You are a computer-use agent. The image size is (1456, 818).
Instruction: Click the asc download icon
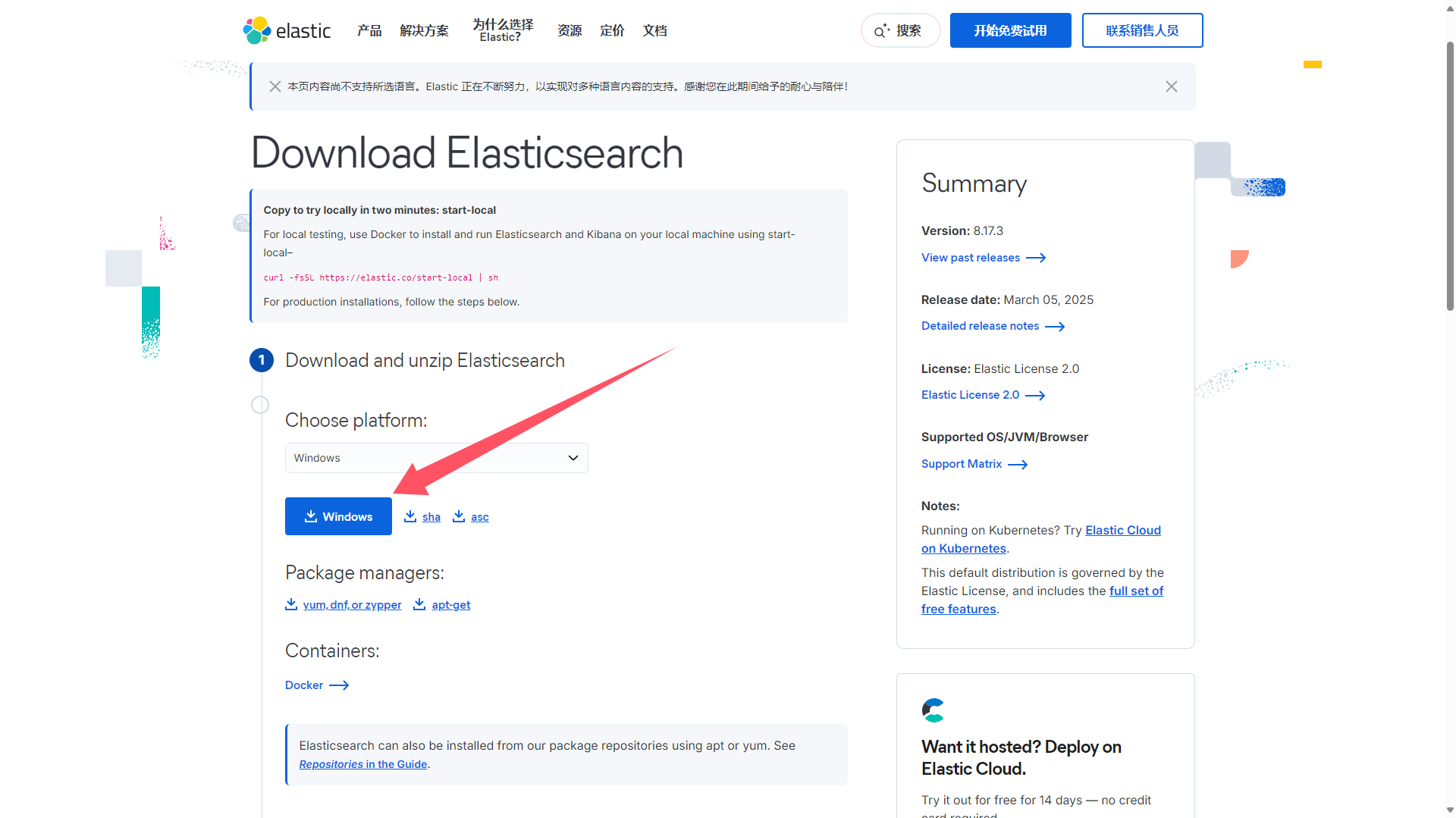(x=459, y=516)
